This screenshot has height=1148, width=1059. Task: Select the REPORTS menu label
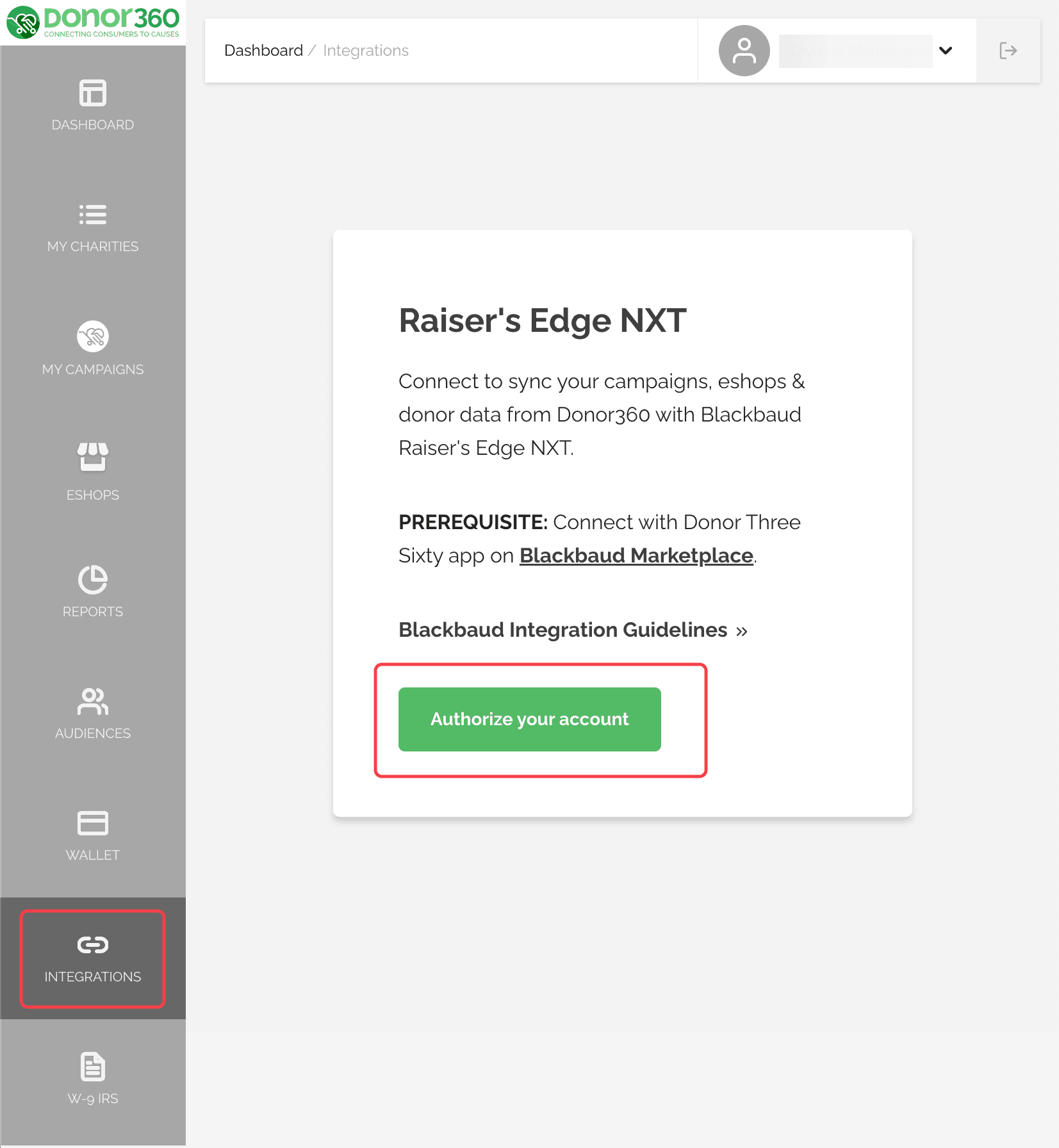93,612
